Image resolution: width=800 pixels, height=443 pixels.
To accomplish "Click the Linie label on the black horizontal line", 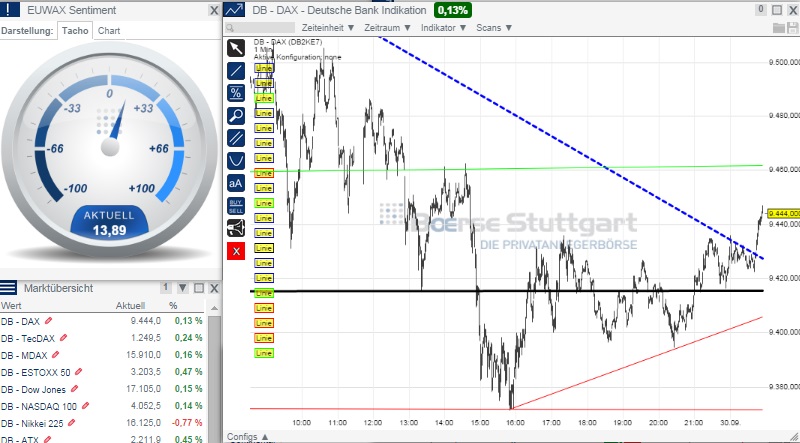I will tap(264, 293).
